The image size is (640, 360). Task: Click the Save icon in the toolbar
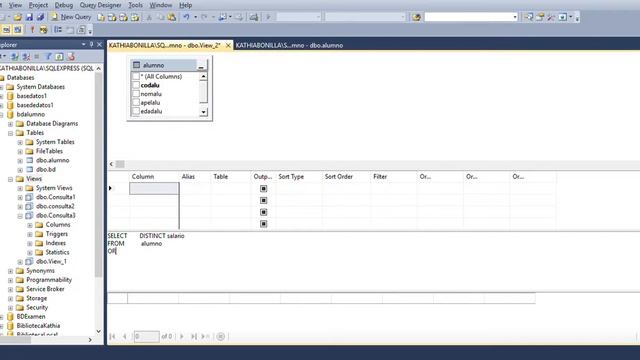[29, 17]
